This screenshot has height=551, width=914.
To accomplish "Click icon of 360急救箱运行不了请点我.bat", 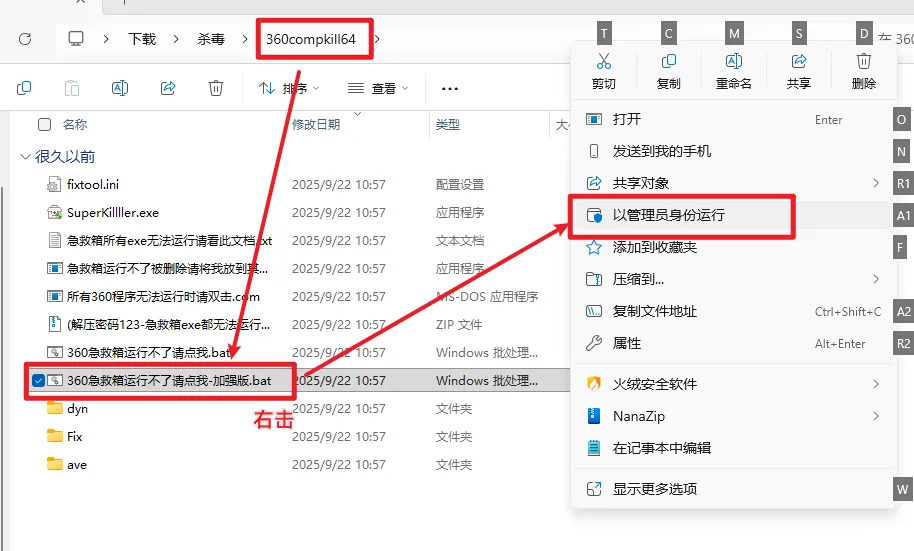I will [54, 352].
